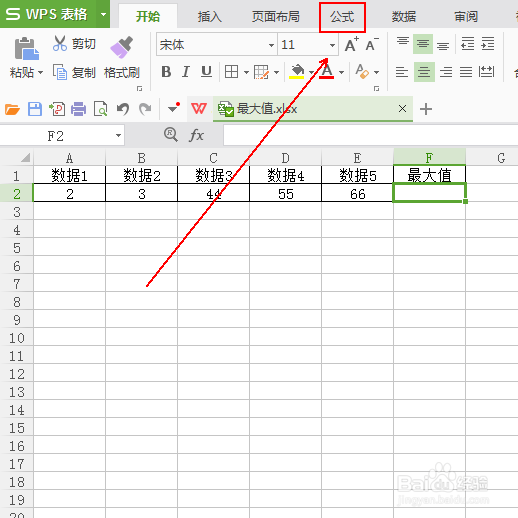
Task: Expand the draw border dropdown arrow
Action: pos(276,72)
